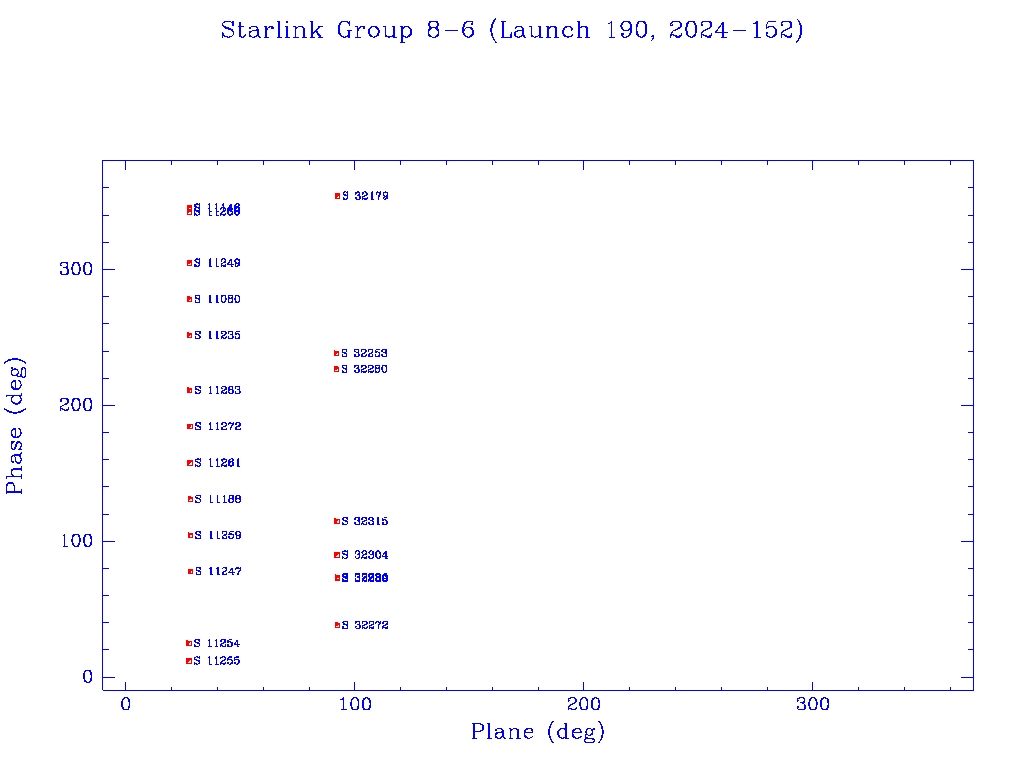
Task: Select the 'S 11261' data label
Action: (217, 463)
